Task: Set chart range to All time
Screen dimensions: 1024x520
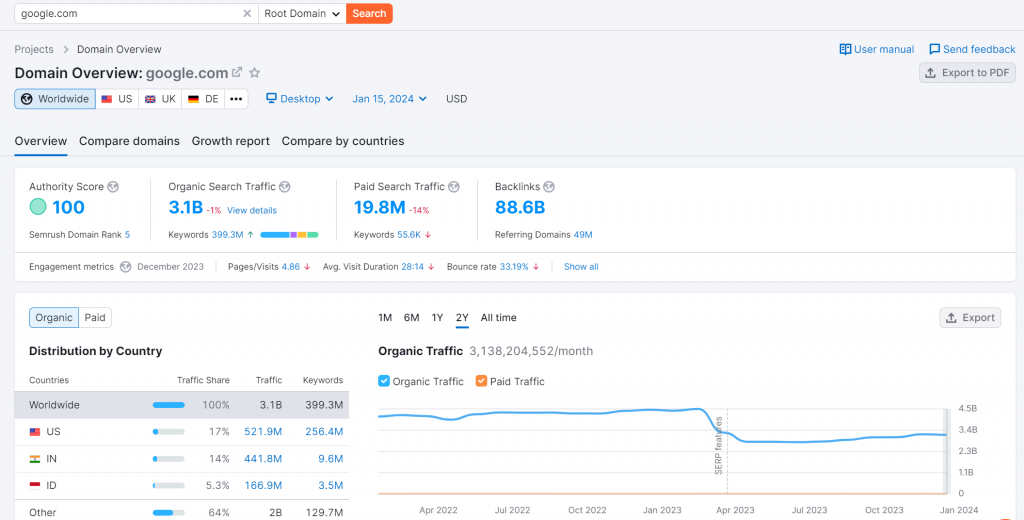Action: (498, 317)
